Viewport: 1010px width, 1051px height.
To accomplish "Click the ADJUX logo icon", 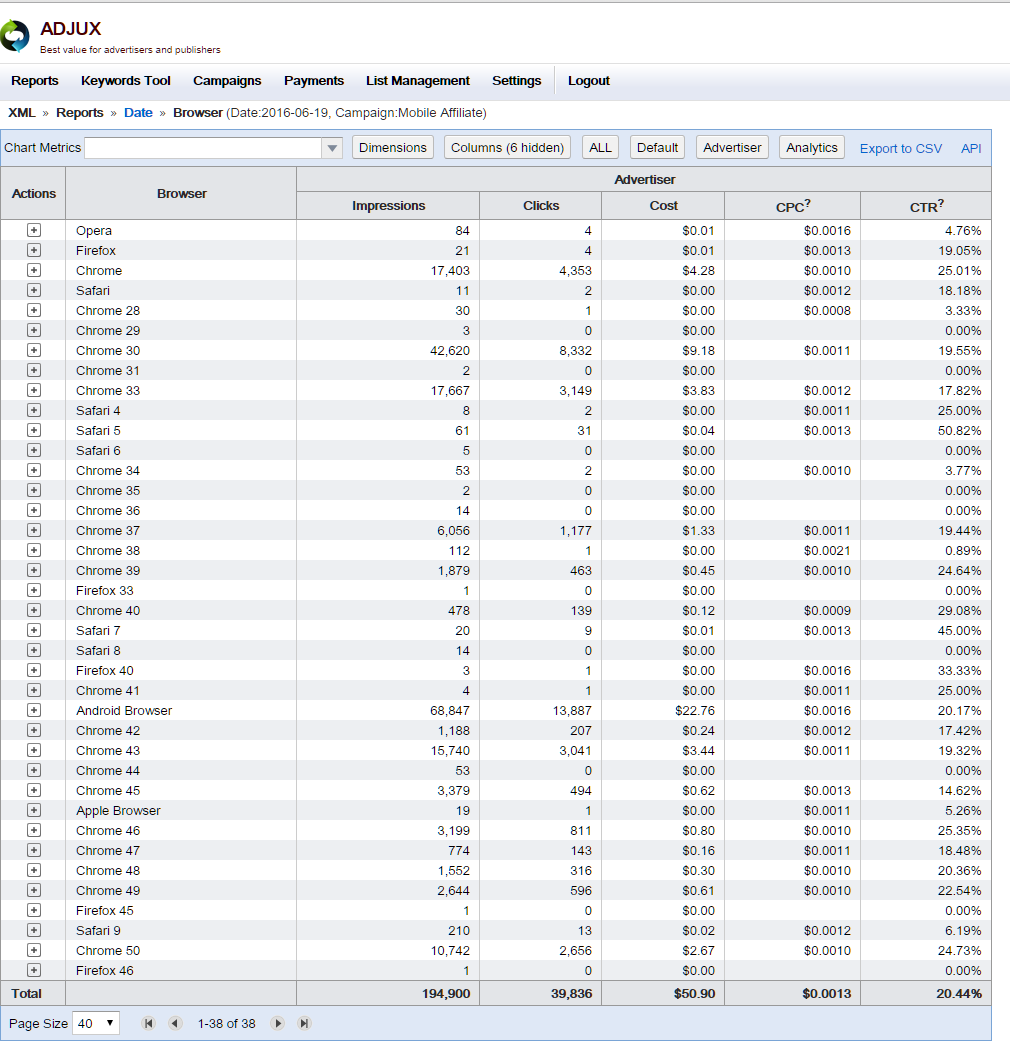I will pos(14,36).
